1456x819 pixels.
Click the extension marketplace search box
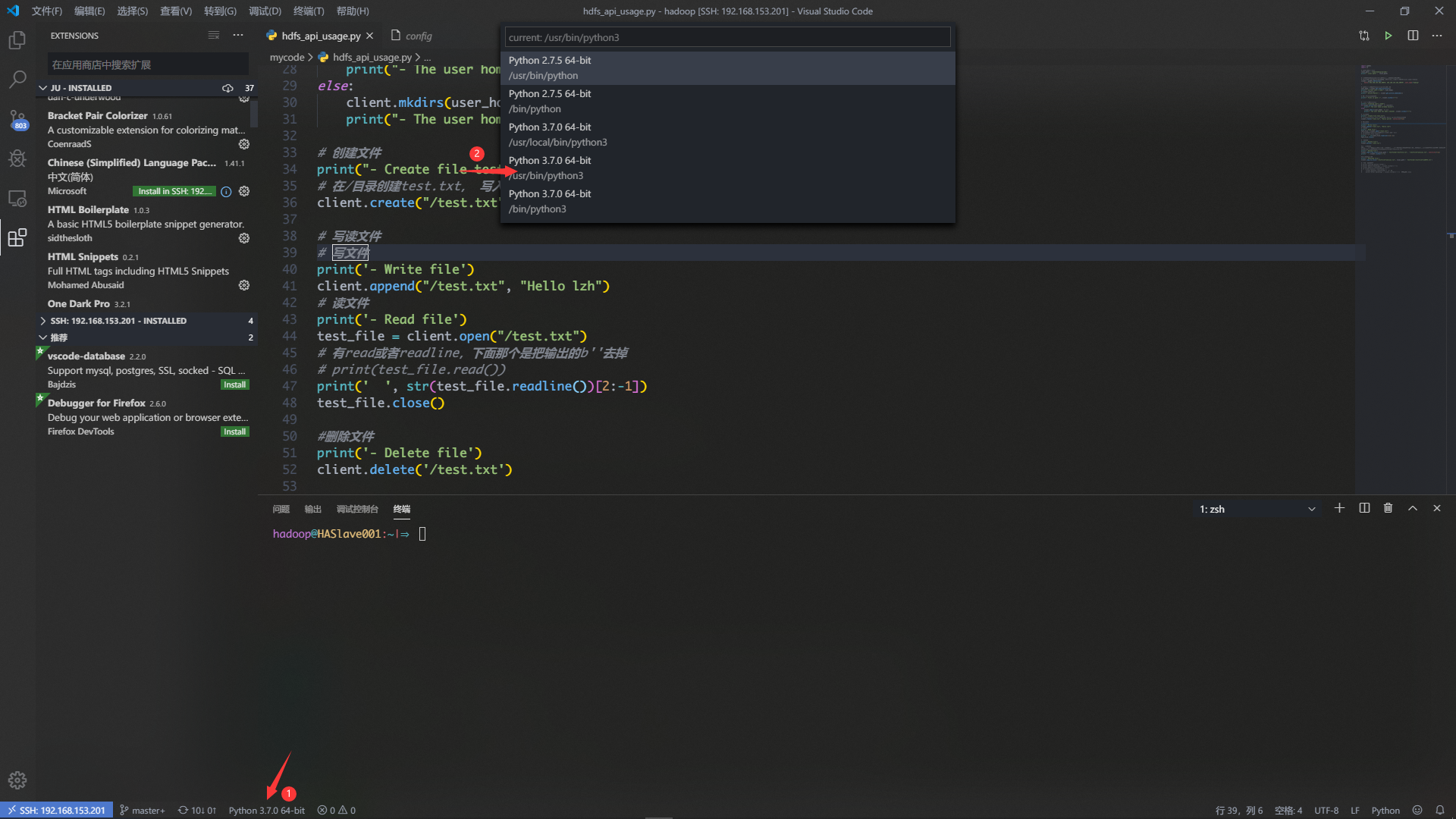point(148,64)
